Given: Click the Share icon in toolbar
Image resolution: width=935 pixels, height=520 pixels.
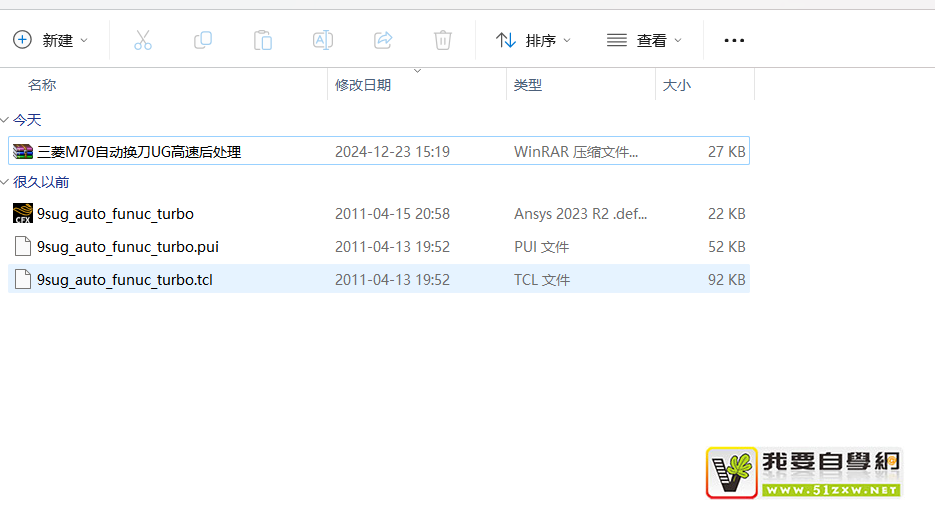Looking at the screenshot, I should (x=383, y=40).
